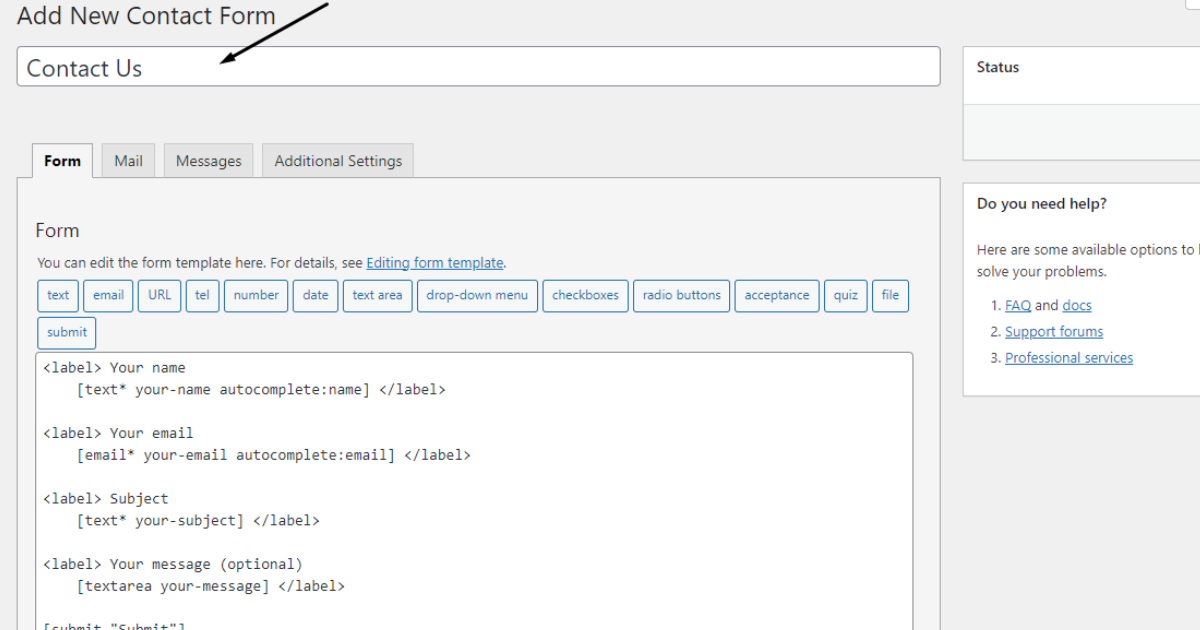Insert a text area tag

377,295
